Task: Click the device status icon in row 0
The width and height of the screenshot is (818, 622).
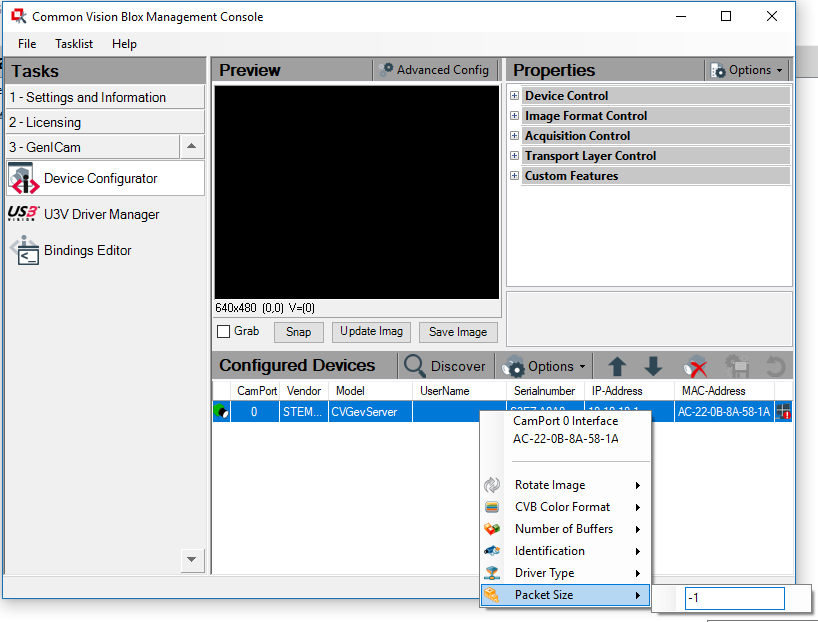Action: tap(221, 412)
